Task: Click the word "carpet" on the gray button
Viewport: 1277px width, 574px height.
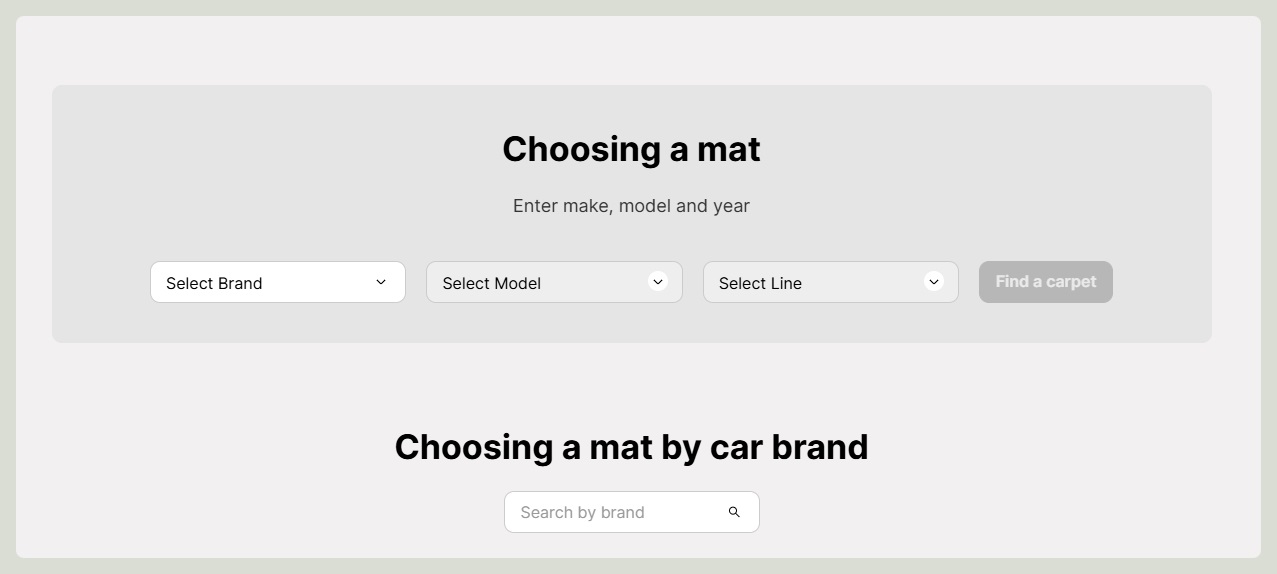Action: tap(1071, 282)
